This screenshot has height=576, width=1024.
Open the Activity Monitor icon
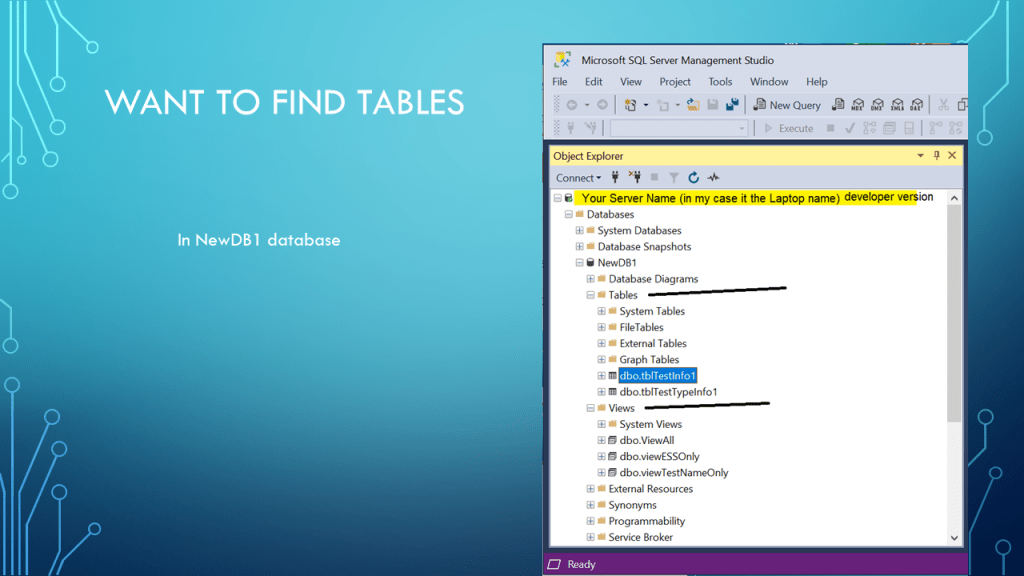(713, 178)
